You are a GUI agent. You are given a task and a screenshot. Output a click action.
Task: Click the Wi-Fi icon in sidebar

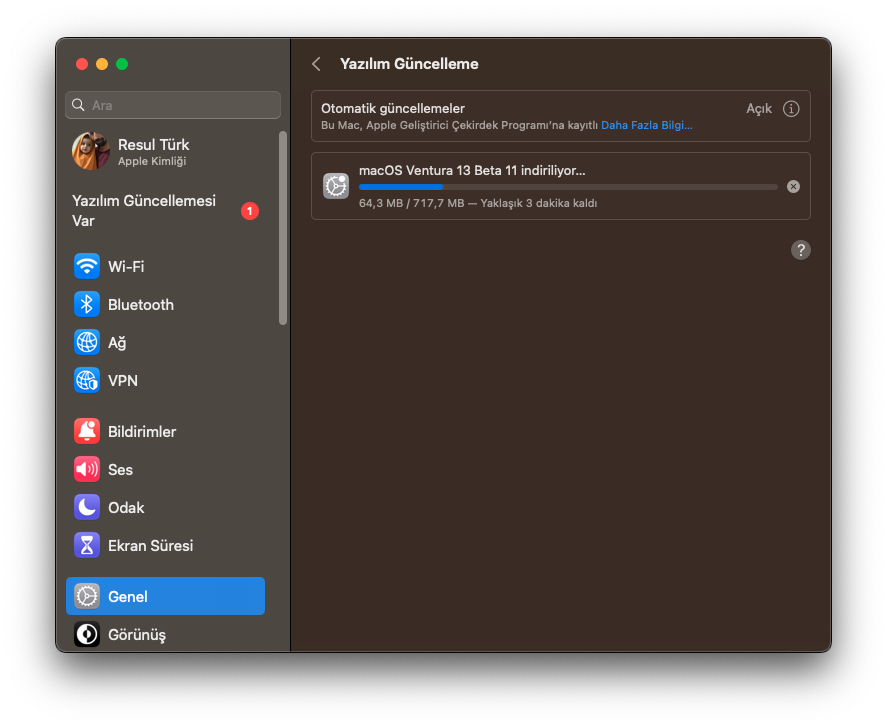point(87,267)
